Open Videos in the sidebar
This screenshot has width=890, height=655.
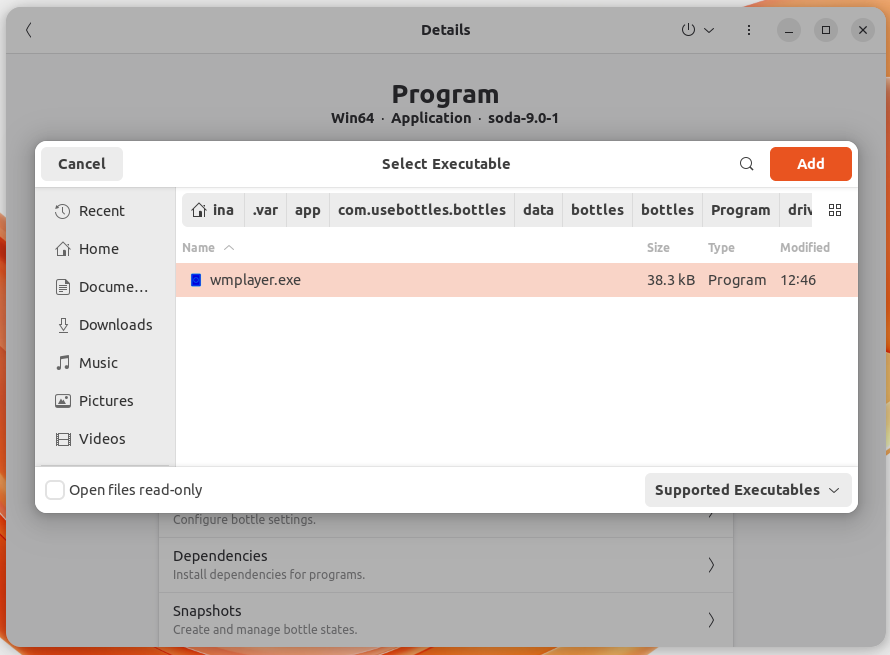[x=106, y=439]
